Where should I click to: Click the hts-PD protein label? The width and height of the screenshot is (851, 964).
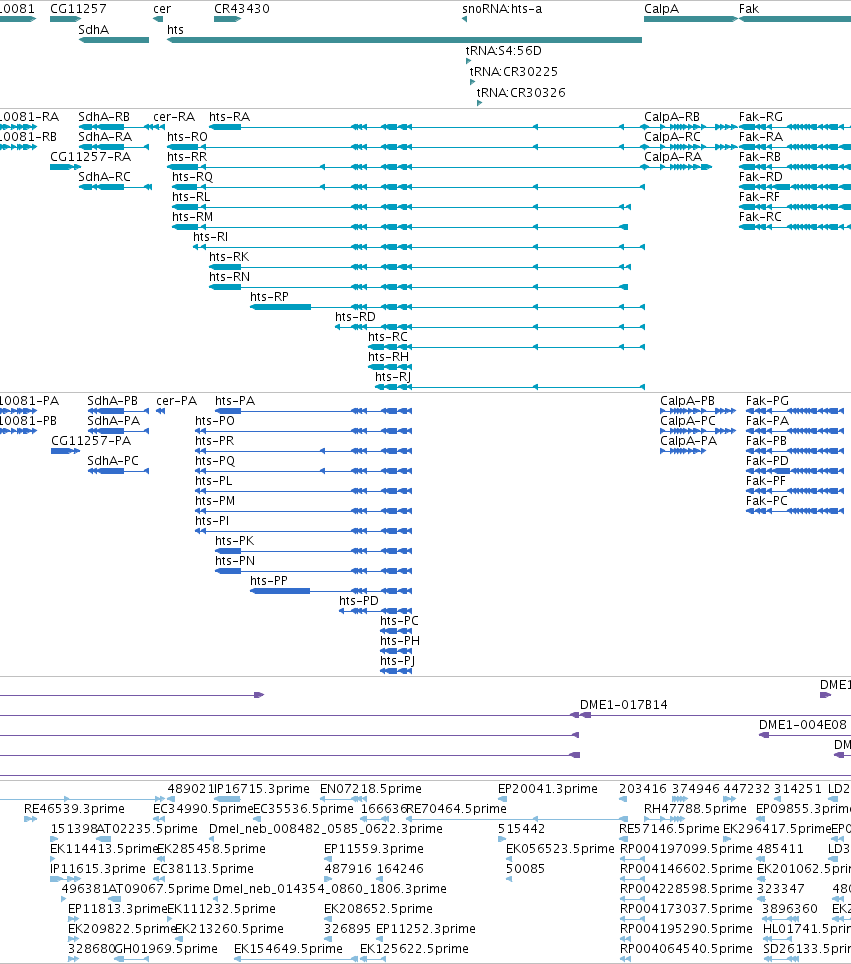point(358,601)
